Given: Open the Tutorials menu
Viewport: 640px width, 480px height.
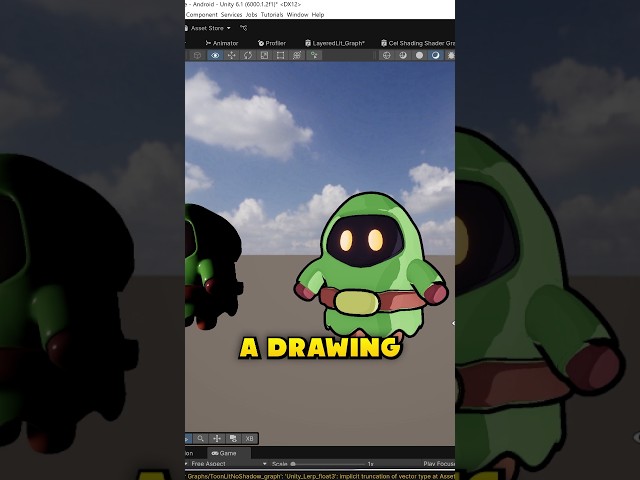Looking at the screenshot, I should [272, 15].
